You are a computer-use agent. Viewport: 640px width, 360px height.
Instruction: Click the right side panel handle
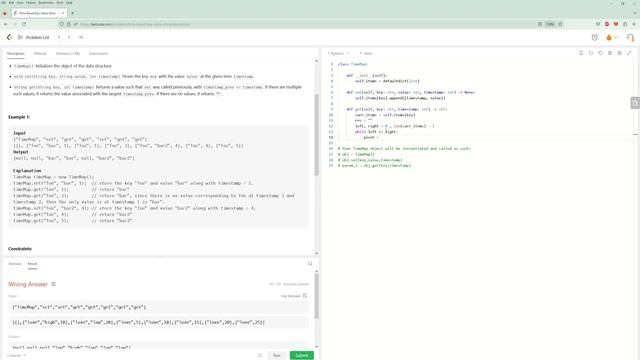pyautogui.click(x=635, y=103)
